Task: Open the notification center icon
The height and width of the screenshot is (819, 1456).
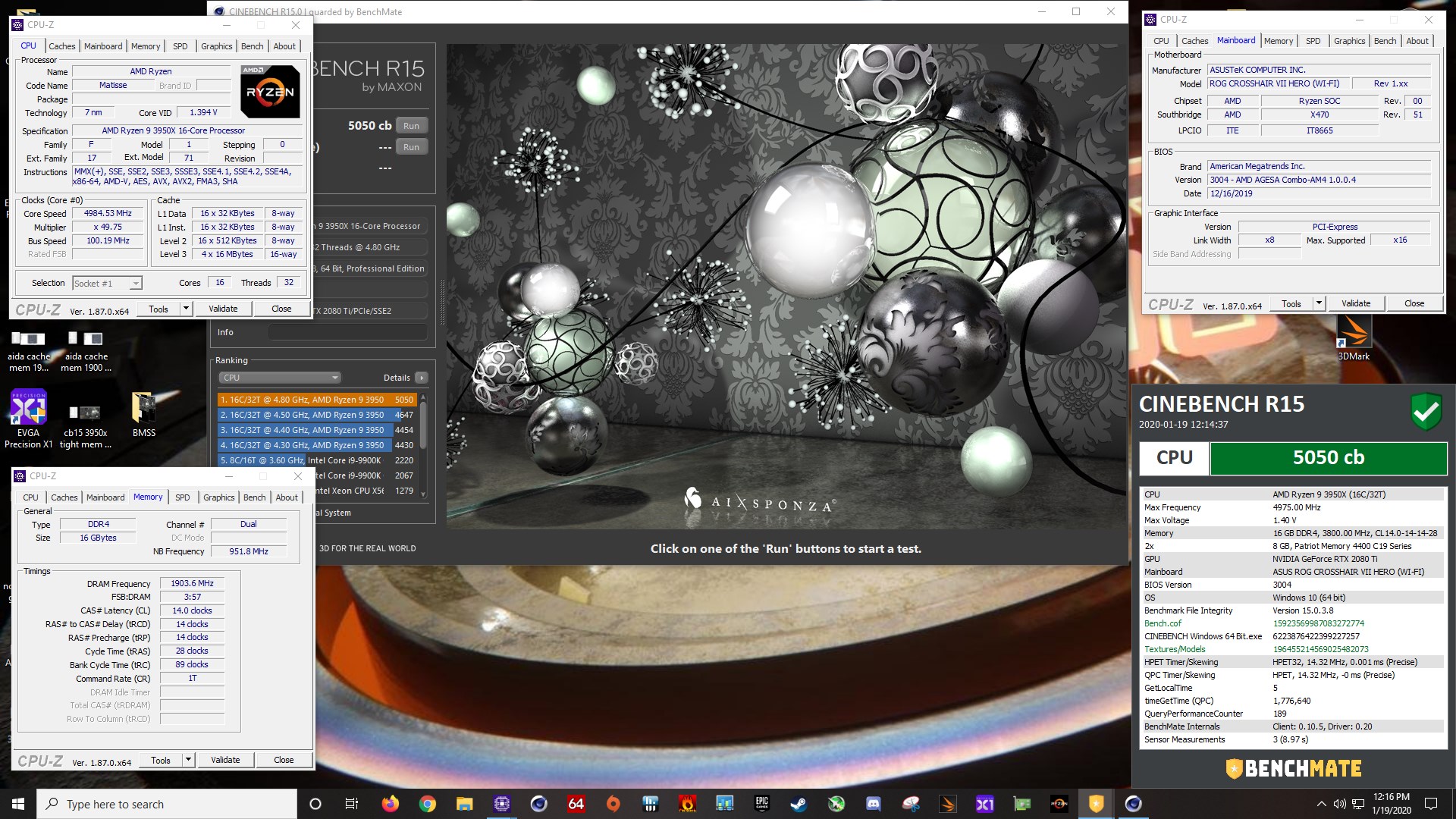Action: (1430, 804)
